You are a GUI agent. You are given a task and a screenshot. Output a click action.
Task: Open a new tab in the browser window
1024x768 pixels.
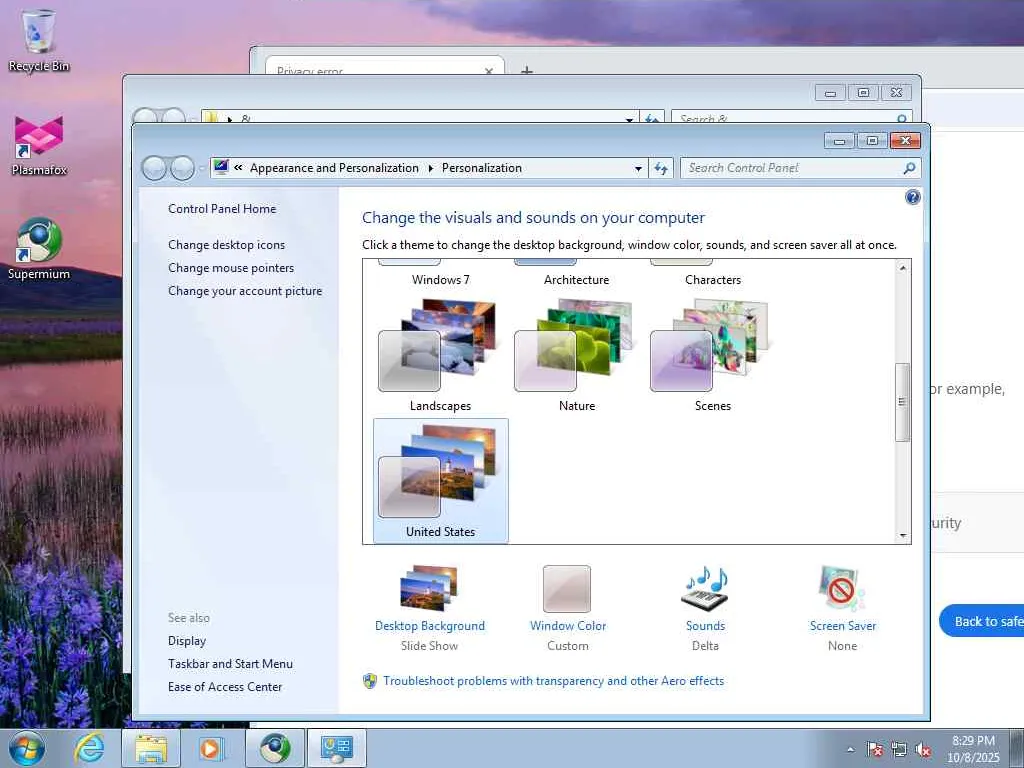click(x=526, y=70)
